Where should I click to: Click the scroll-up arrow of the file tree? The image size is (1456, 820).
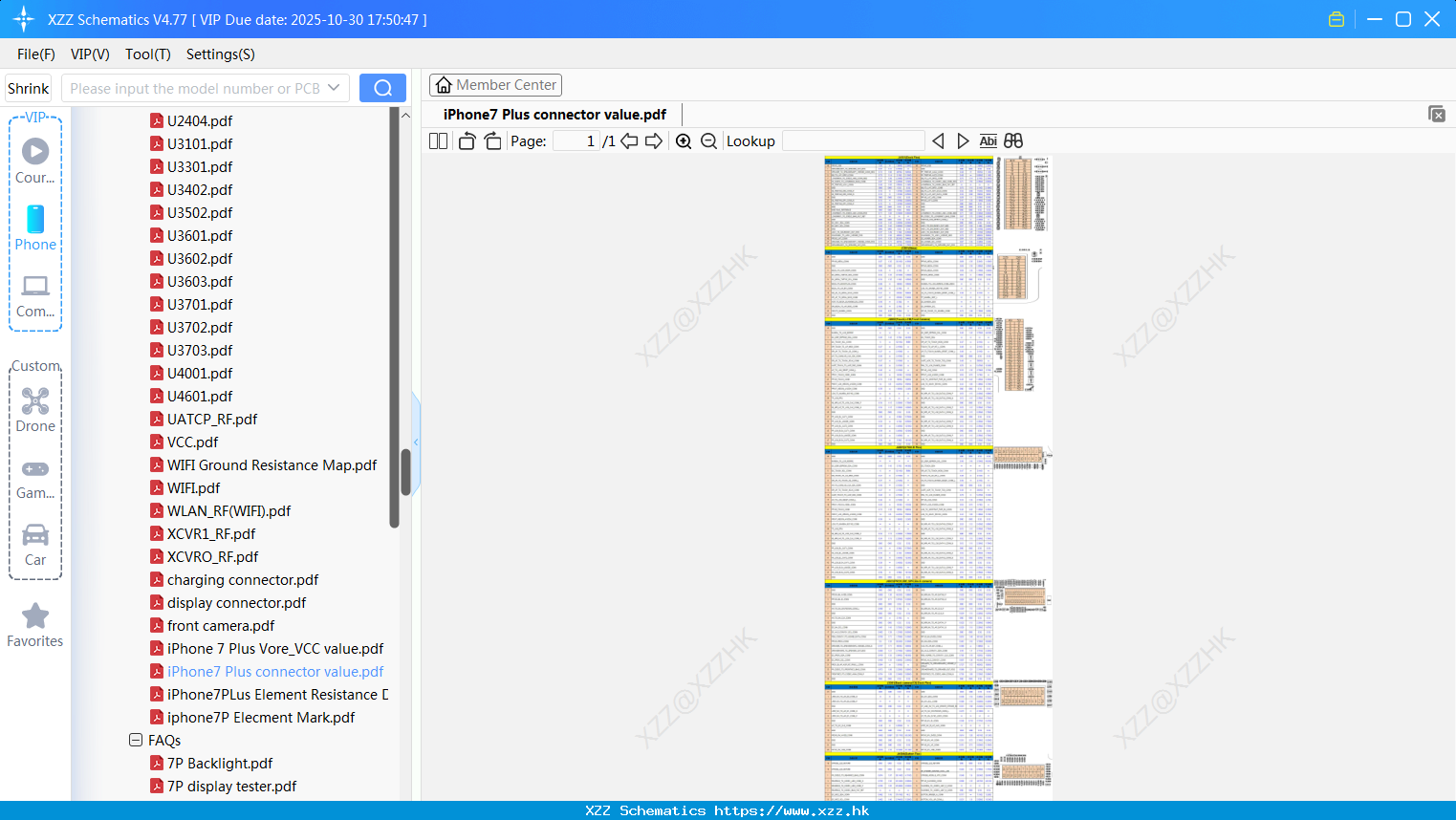click(405, 116)
